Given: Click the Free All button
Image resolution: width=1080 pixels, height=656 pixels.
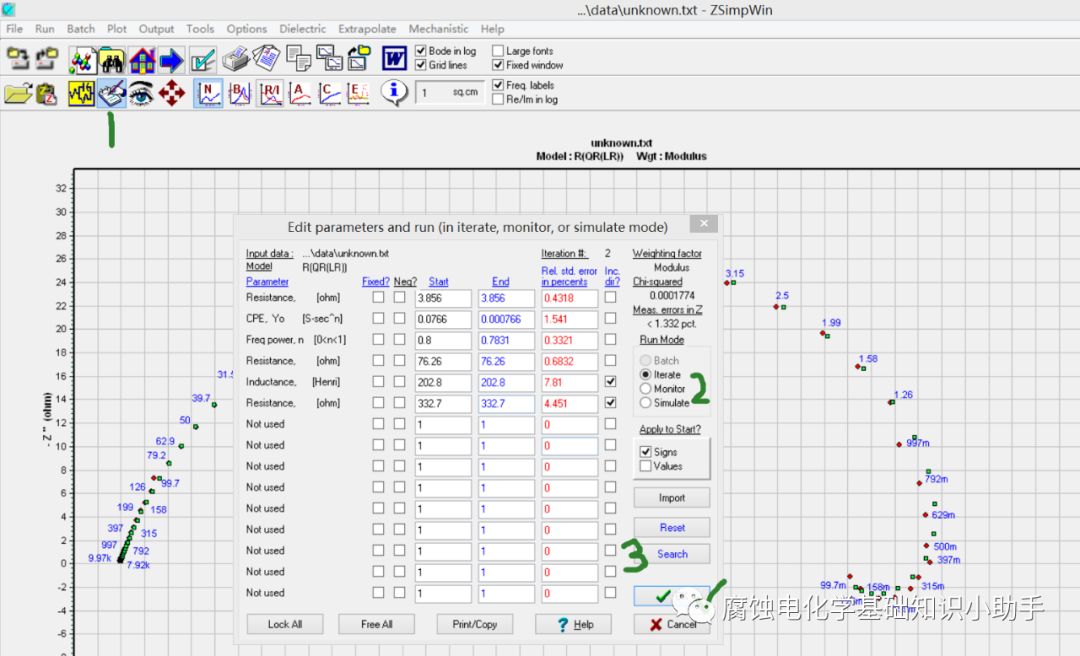Looking at the screenshot, I should click(x=376, y=624).
